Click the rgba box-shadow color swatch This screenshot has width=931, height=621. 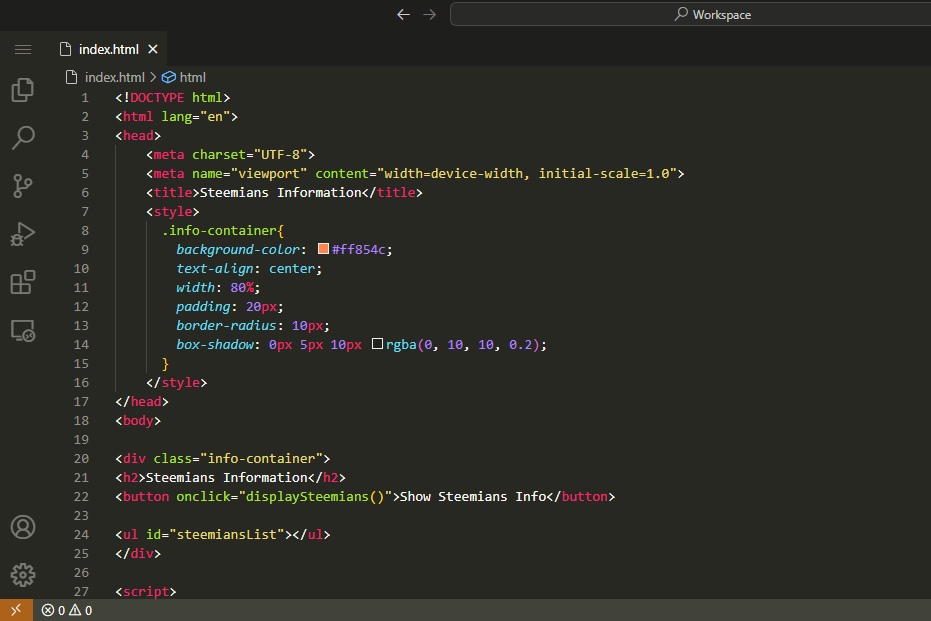pos(378,344)
